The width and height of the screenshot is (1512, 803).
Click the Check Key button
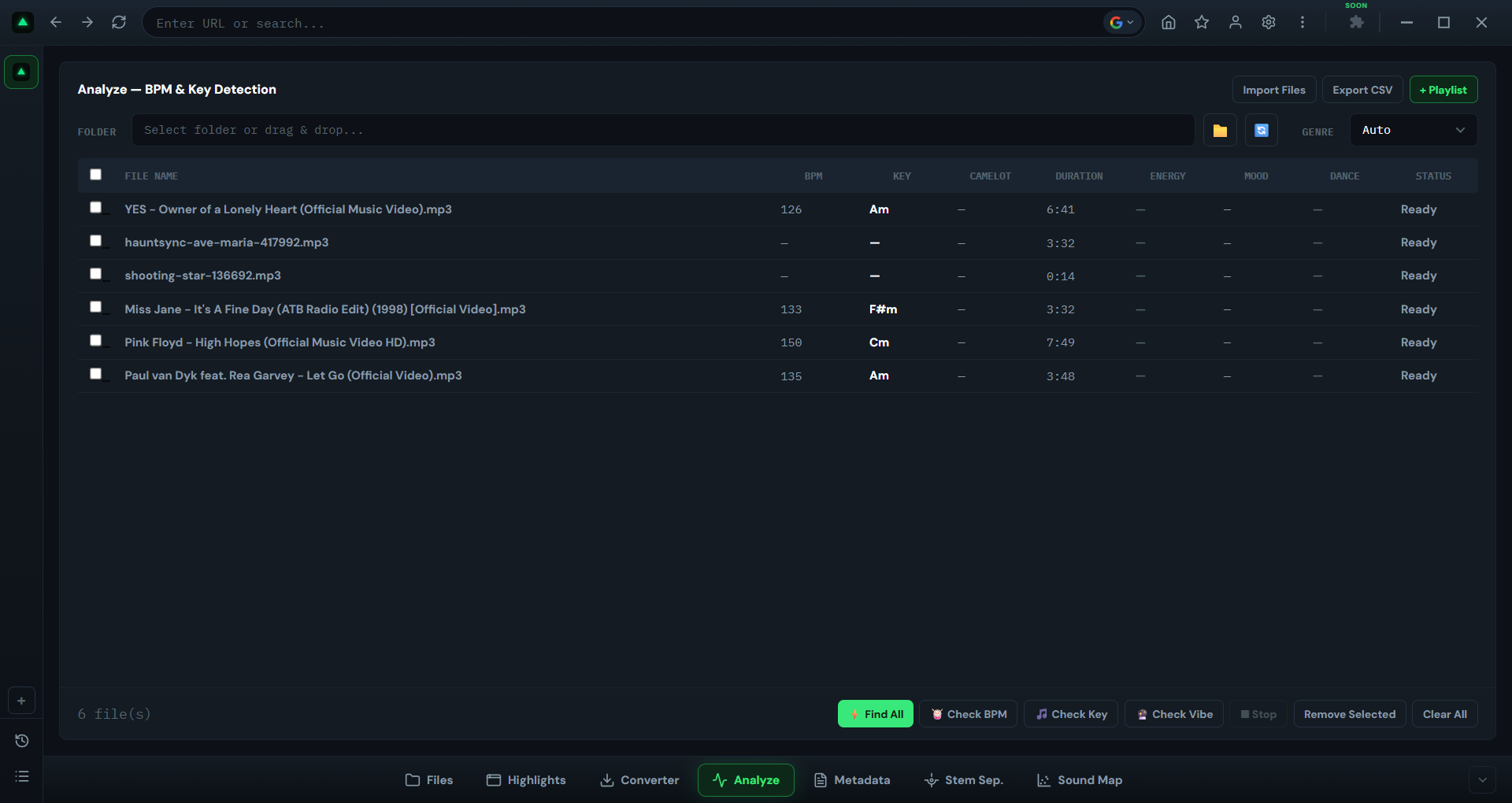pyautogui.click(x=1071, y=714)
